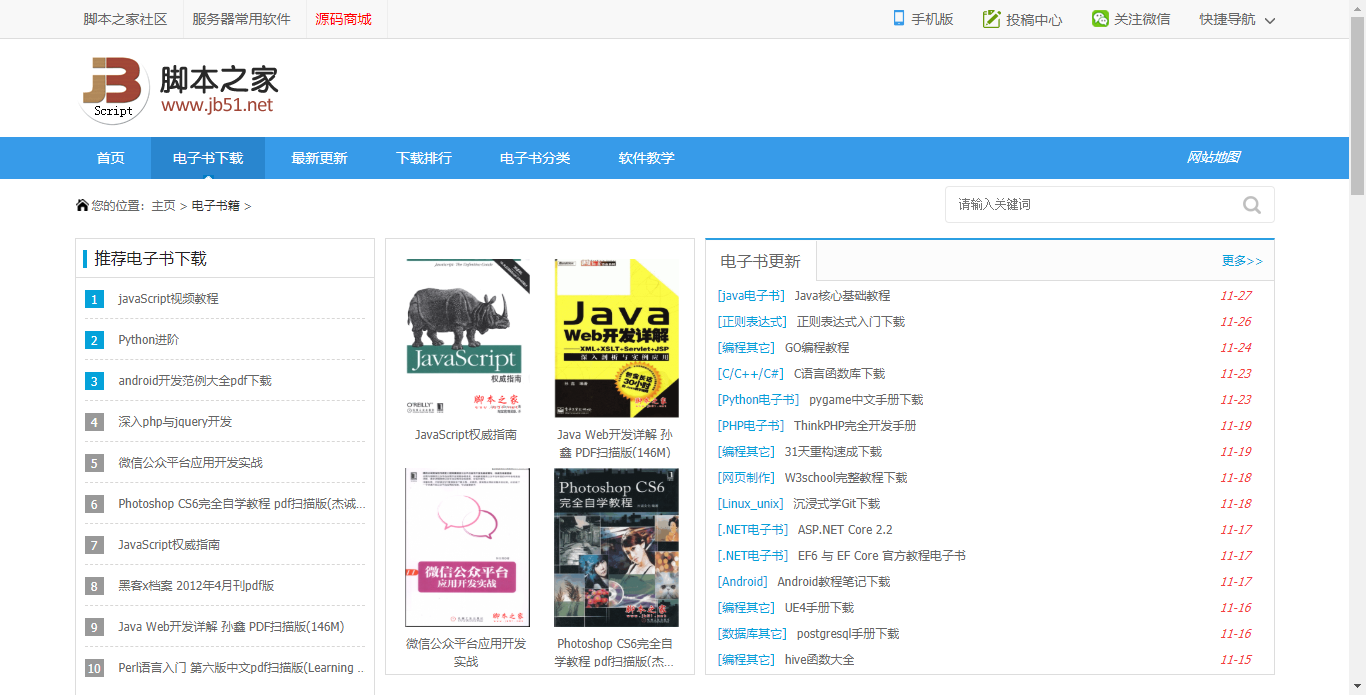Open 软件教学 navigation item
Screen dimensions: 1366x695
[646, 158]
